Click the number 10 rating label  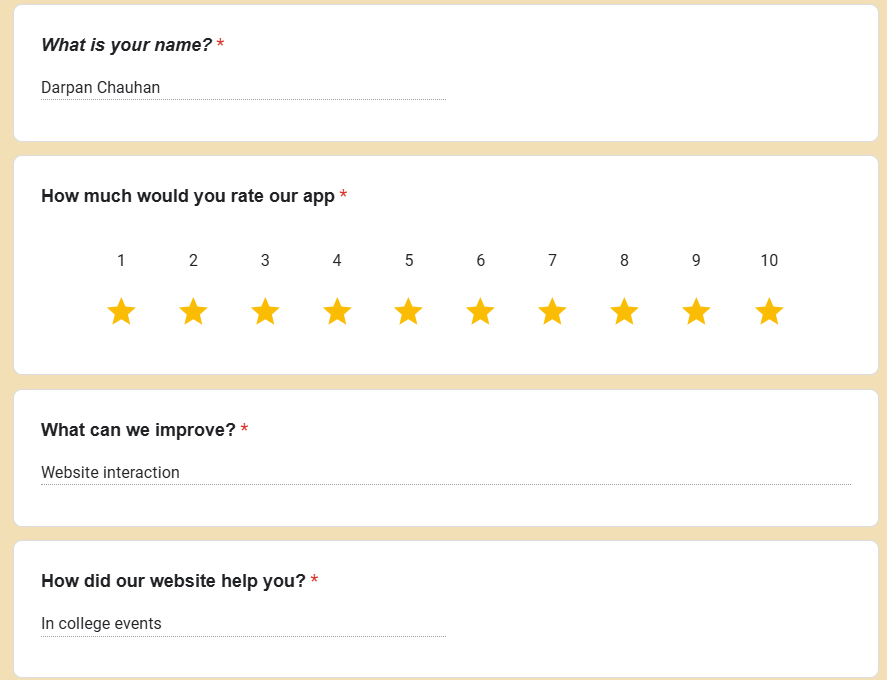point(768,261)
